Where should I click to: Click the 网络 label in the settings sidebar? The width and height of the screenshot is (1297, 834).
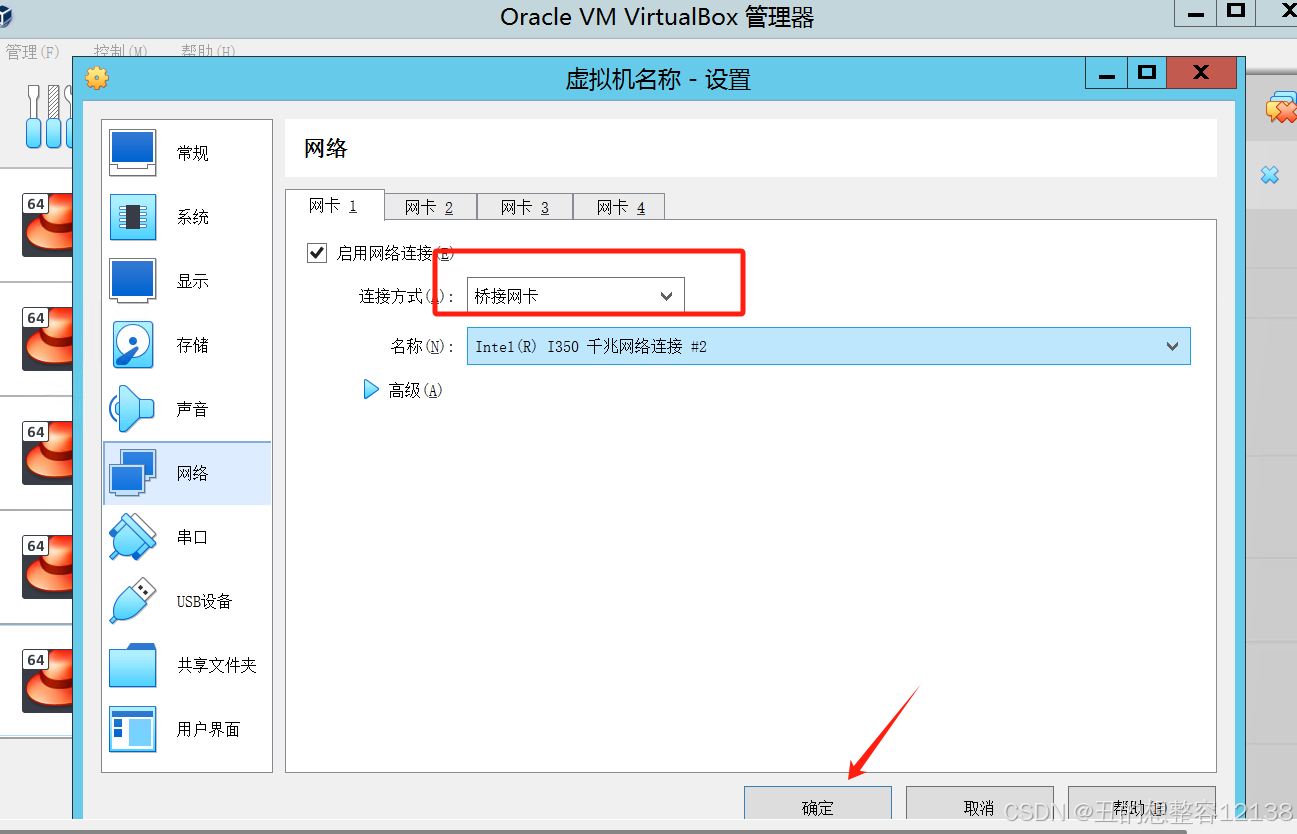click(x=192, y=473)
